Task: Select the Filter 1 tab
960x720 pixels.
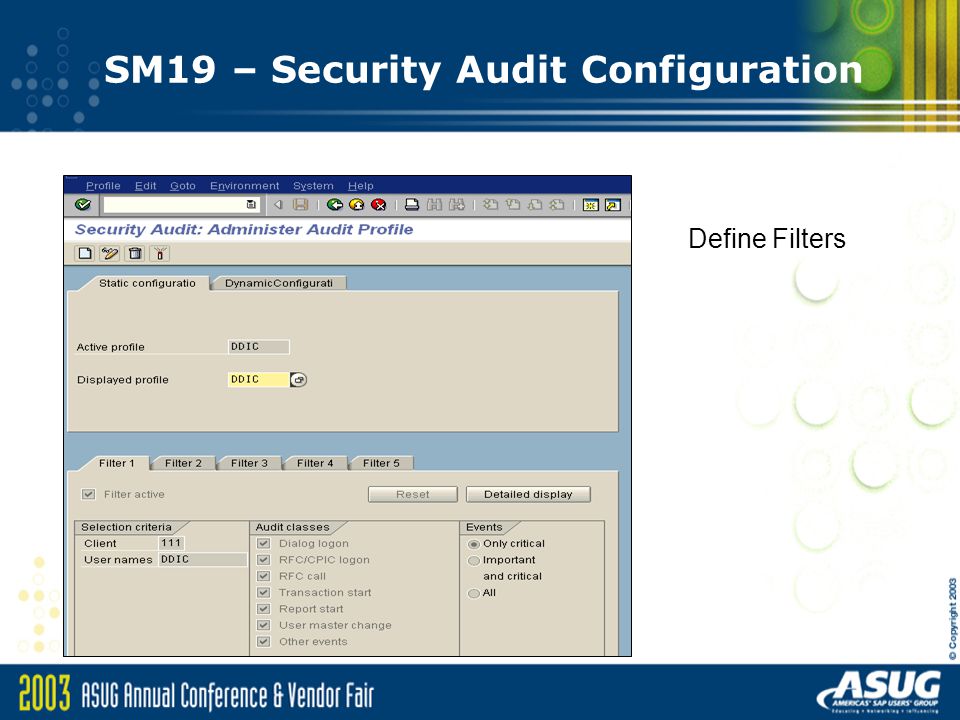Action: (116, 463)
